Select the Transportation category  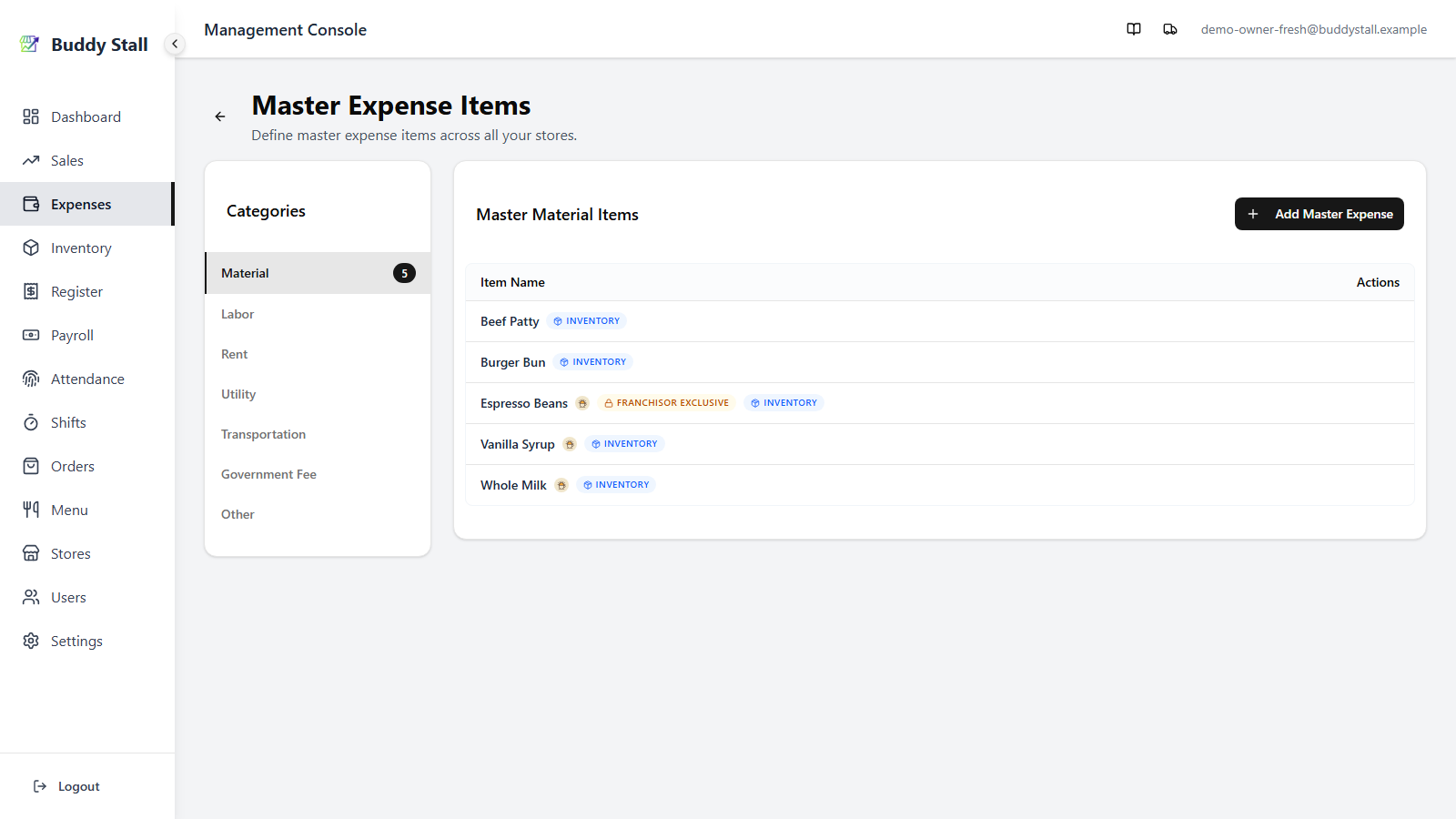pyautogui.click(x=318, y=434)
